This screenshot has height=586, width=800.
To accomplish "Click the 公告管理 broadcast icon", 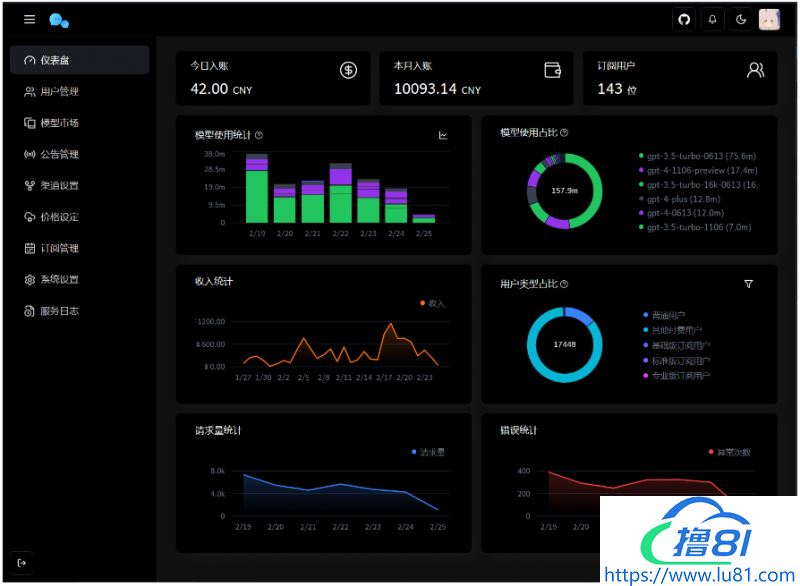I will [x=30, y=155].
